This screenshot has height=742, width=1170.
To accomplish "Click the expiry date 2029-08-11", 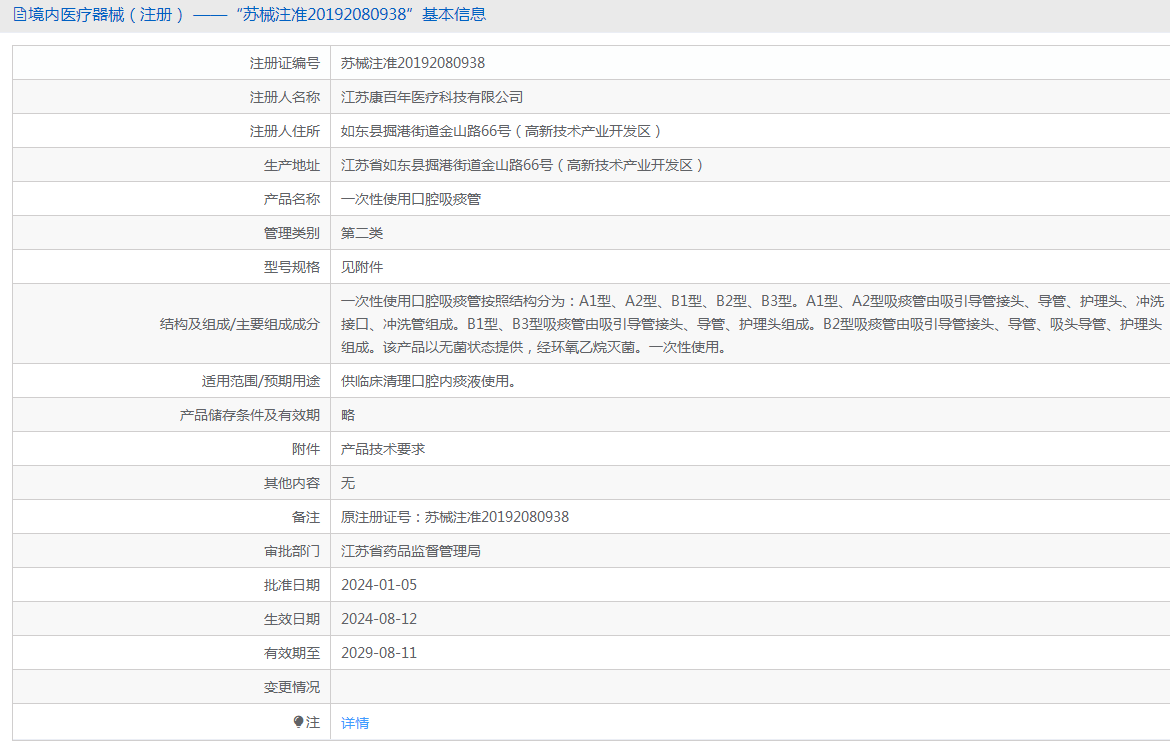I will coord(379,653).
